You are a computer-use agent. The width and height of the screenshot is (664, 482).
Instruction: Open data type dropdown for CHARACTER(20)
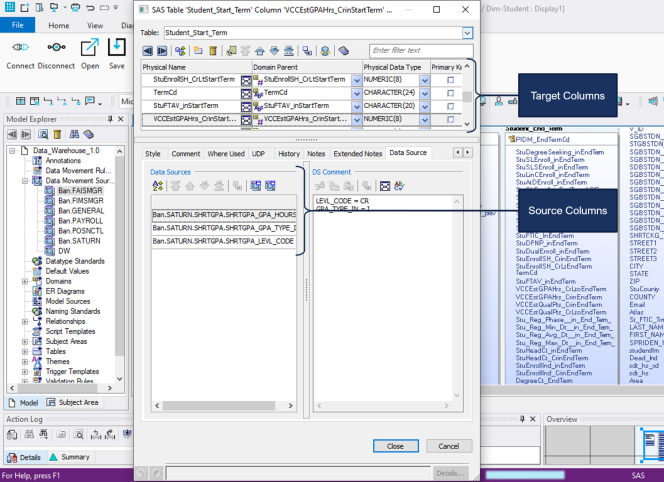[x=425, y=106]
